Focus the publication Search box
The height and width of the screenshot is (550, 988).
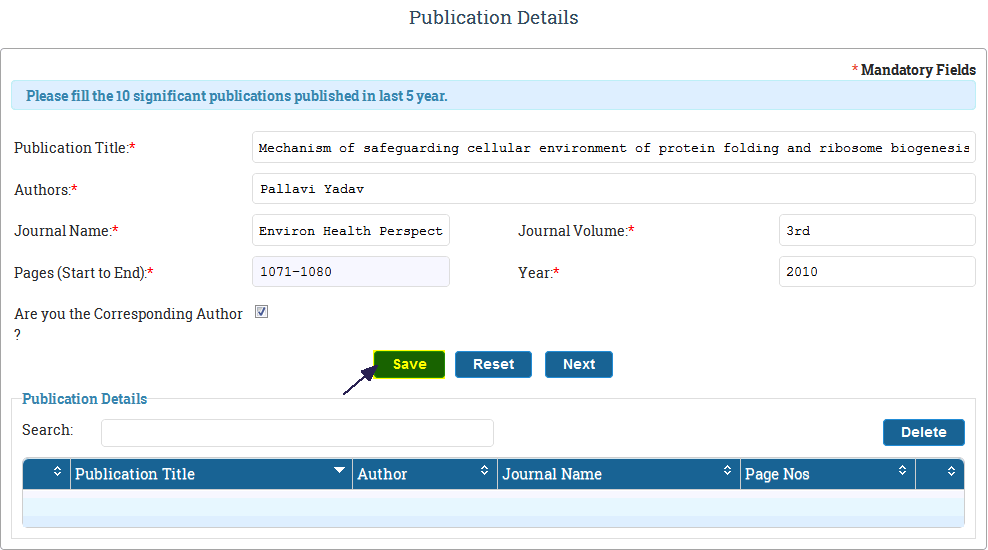click(x=297, y=433)
